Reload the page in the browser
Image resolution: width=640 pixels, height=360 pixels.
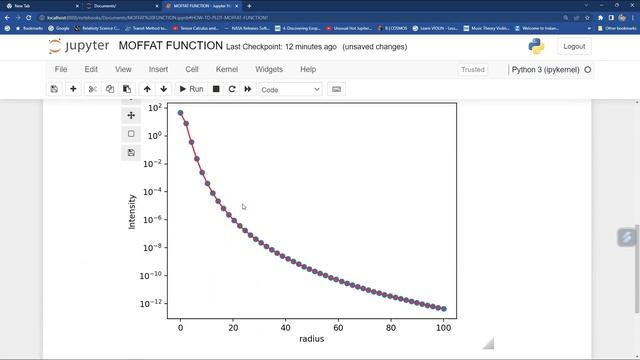(x=29, y=18)
